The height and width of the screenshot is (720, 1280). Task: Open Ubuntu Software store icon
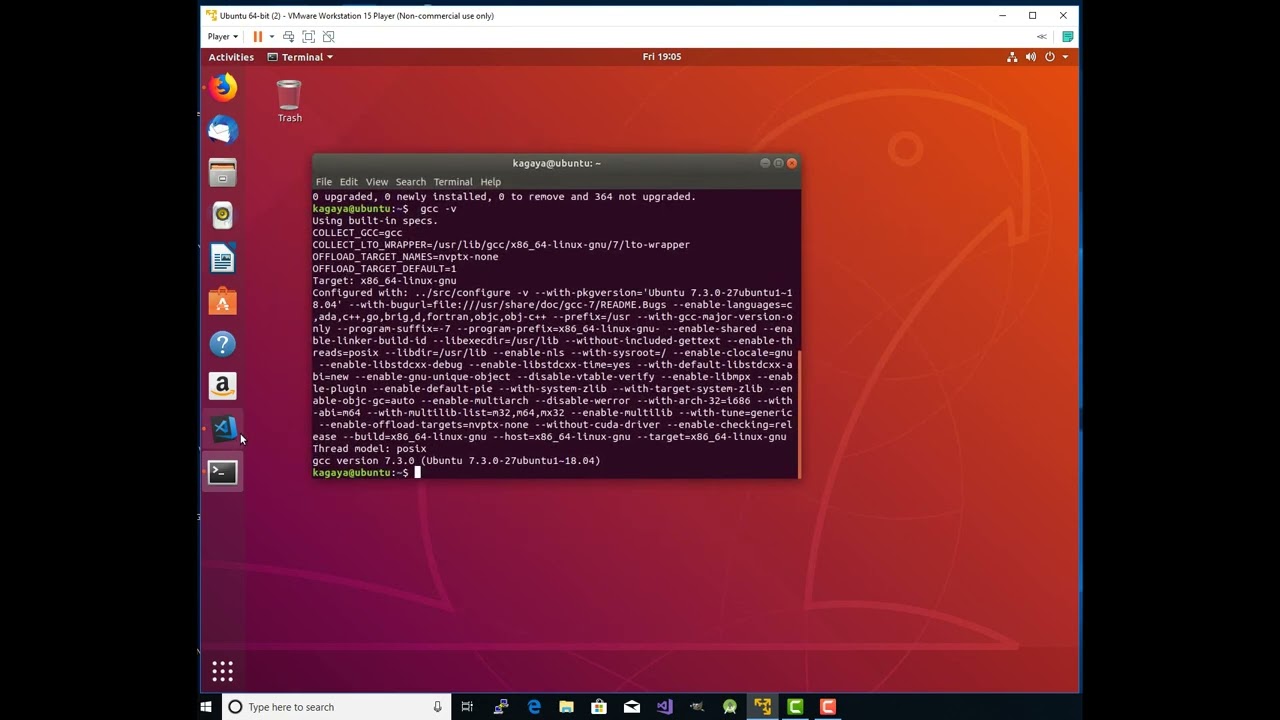[x=223, y=301]
